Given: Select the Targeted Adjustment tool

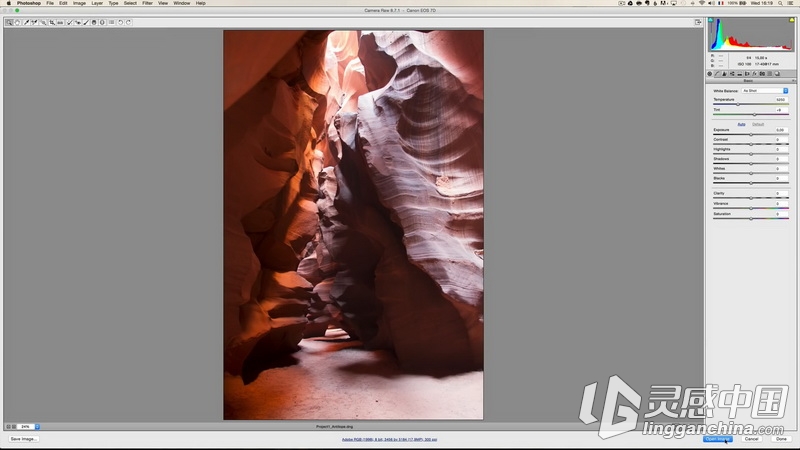Looking at the screenshot, I should pos(43,22).
